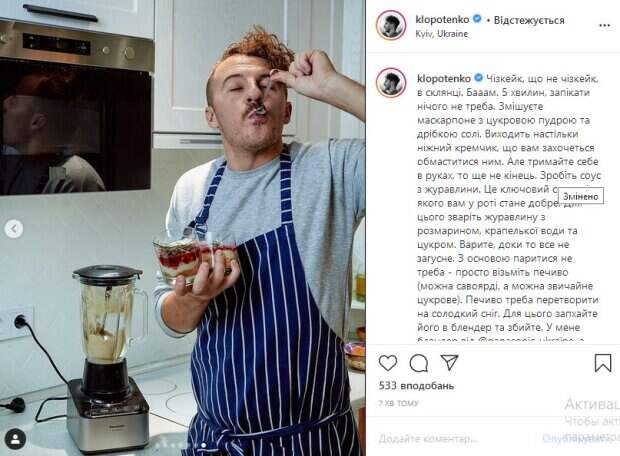This screenshot has width=620, height=456.
Task: Like the post with heart icon
Action: pos(388,363)
